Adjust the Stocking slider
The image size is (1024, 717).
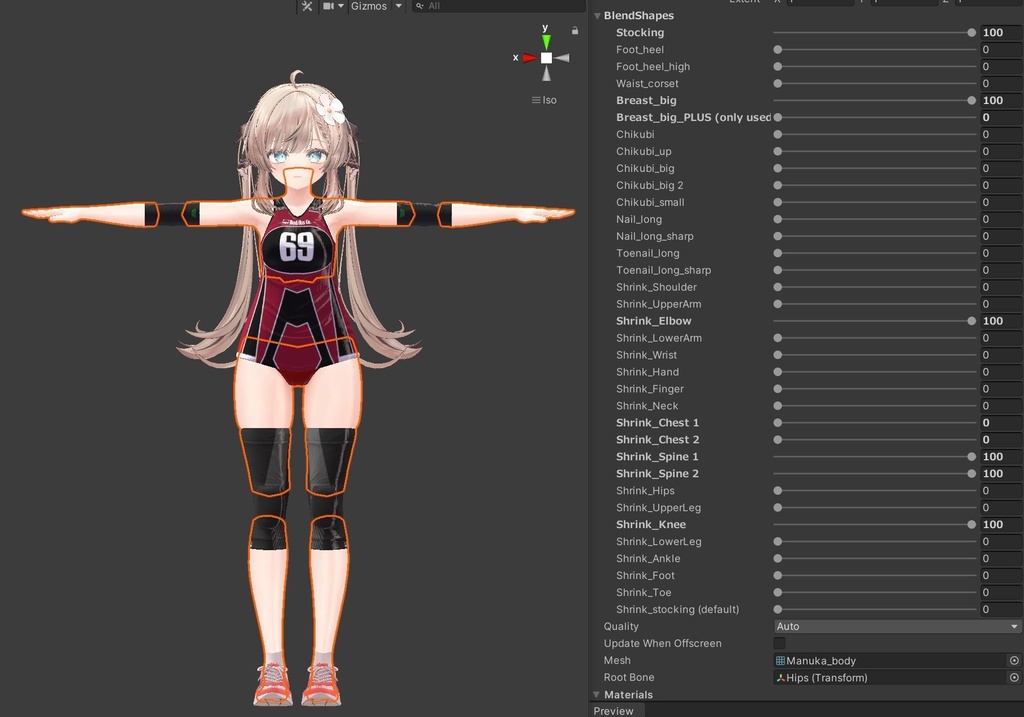point(874,33)
